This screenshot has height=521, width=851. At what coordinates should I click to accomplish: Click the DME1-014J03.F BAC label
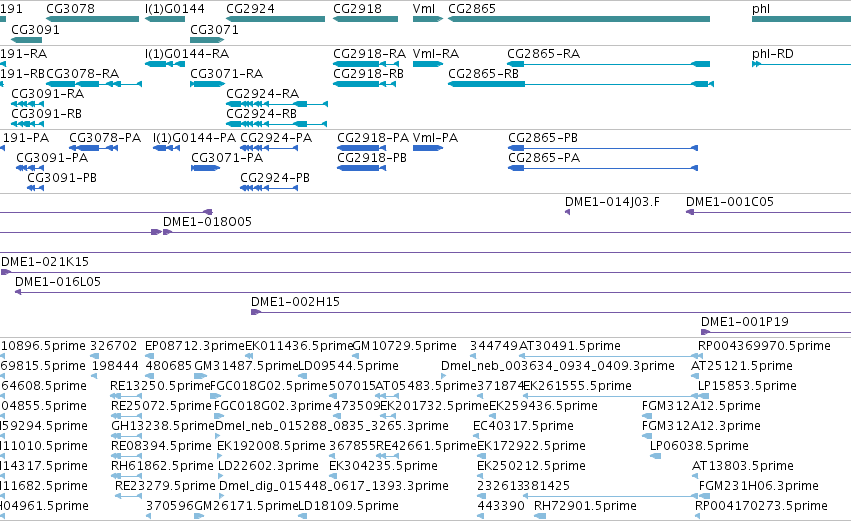(612, 202)
